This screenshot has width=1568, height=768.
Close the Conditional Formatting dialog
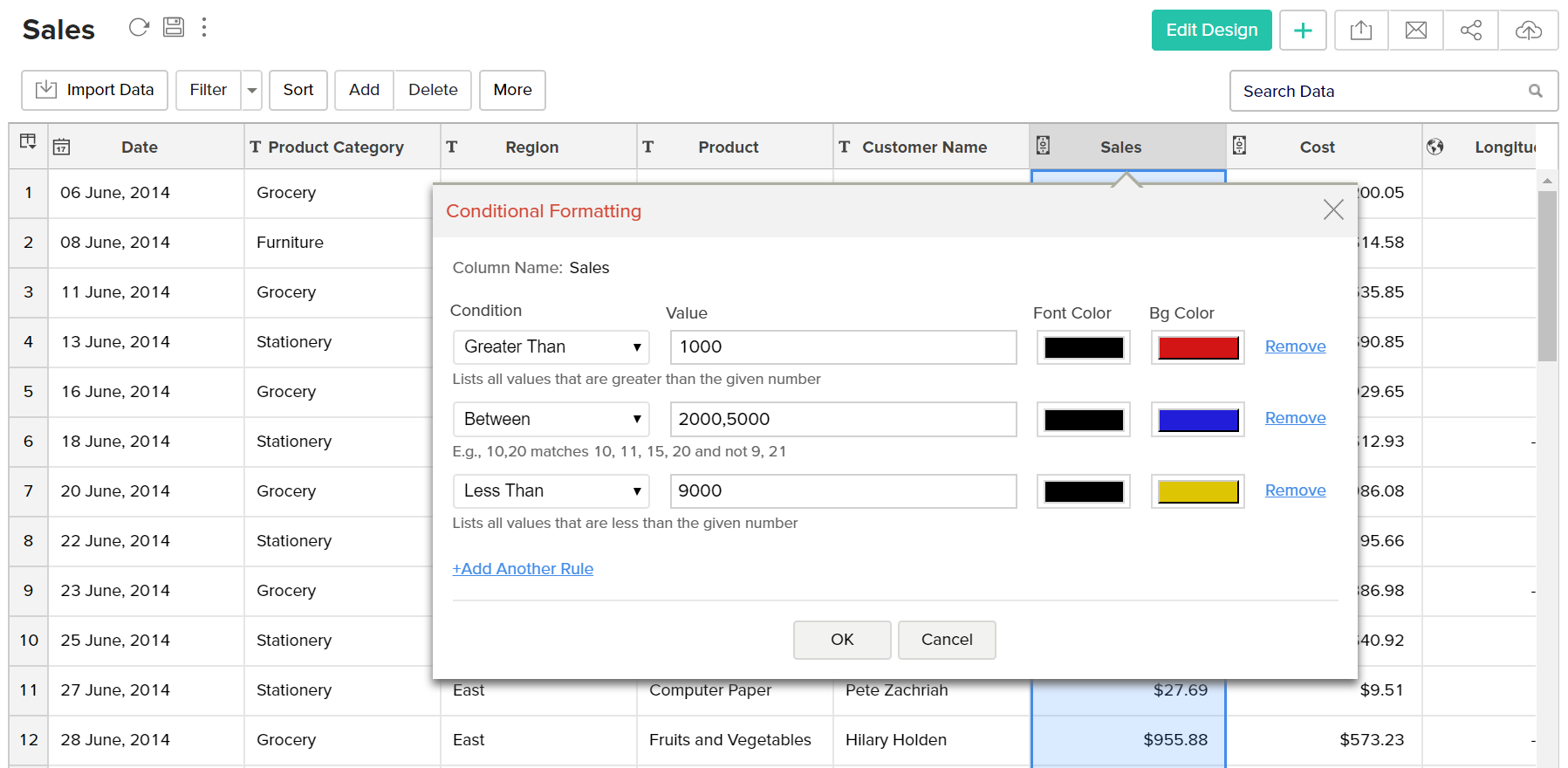(1332, 209)
